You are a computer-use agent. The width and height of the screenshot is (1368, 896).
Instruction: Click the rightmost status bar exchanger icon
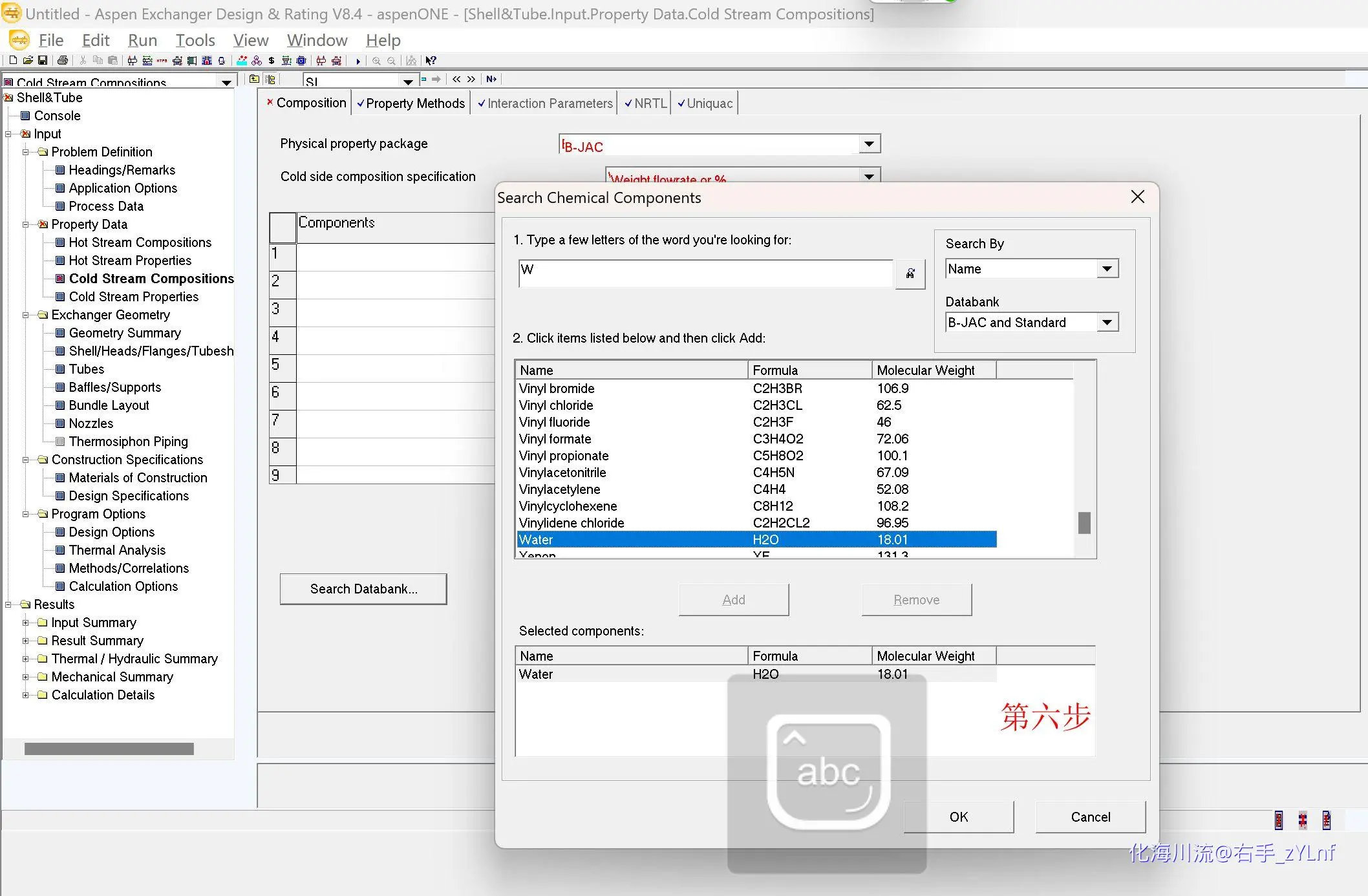[x=1326, y=820]
